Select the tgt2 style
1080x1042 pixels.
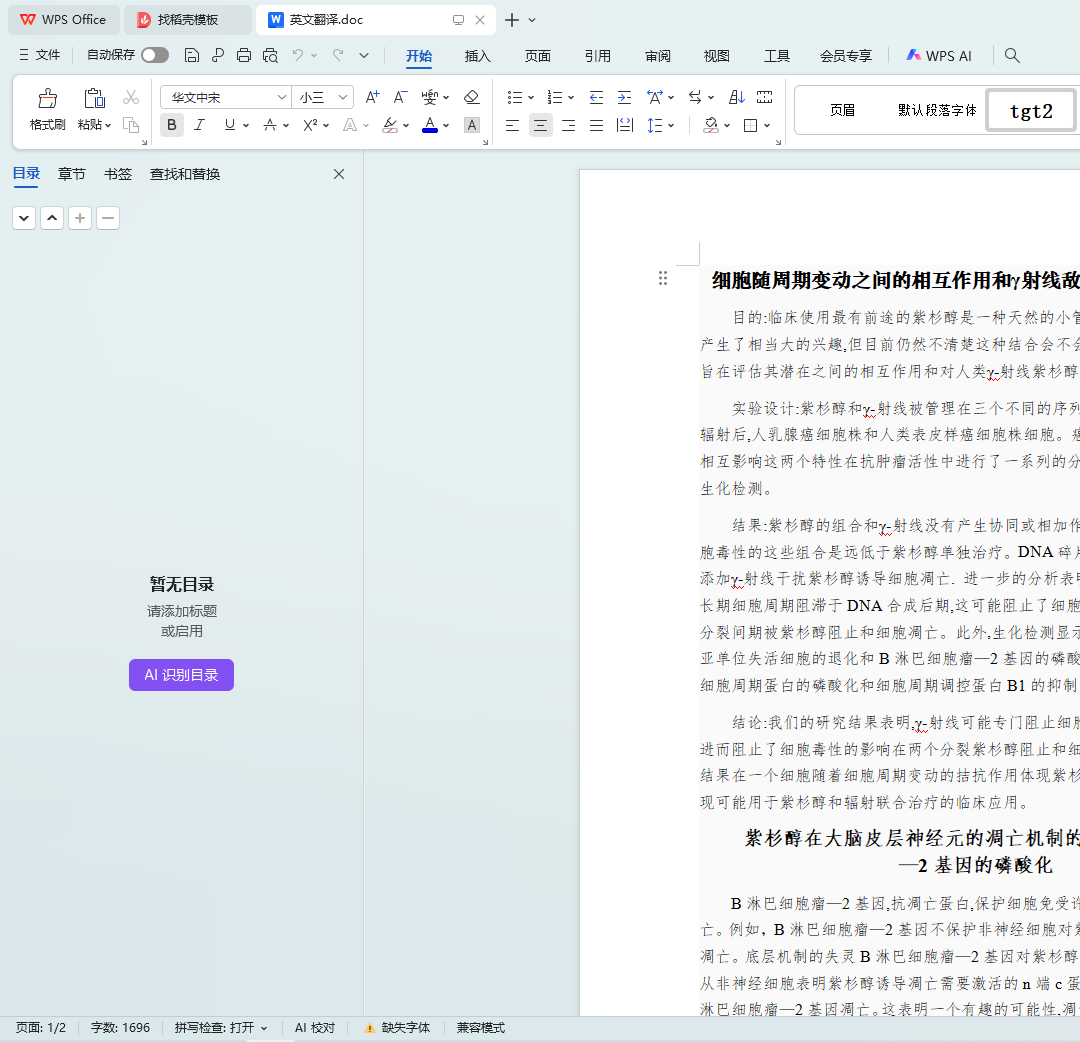(x=1031, y=111)
